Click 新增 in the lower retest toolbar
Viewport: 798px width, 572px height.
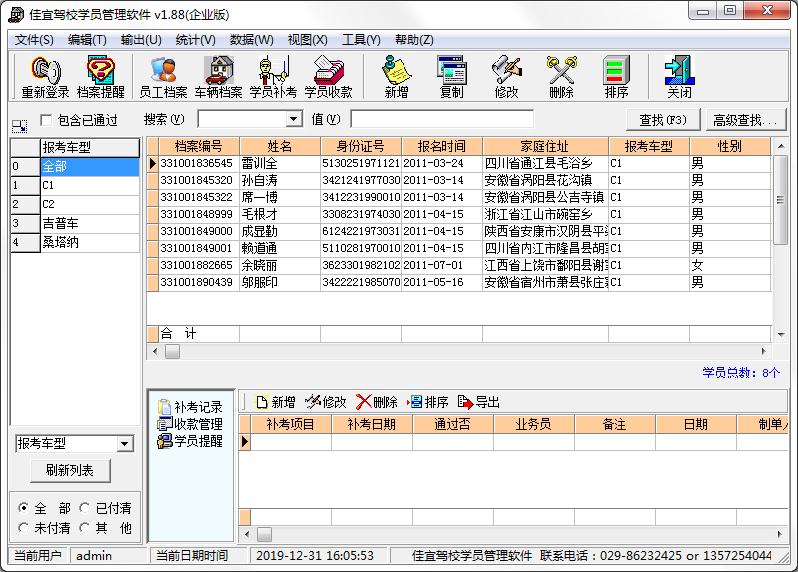(276, 402)
